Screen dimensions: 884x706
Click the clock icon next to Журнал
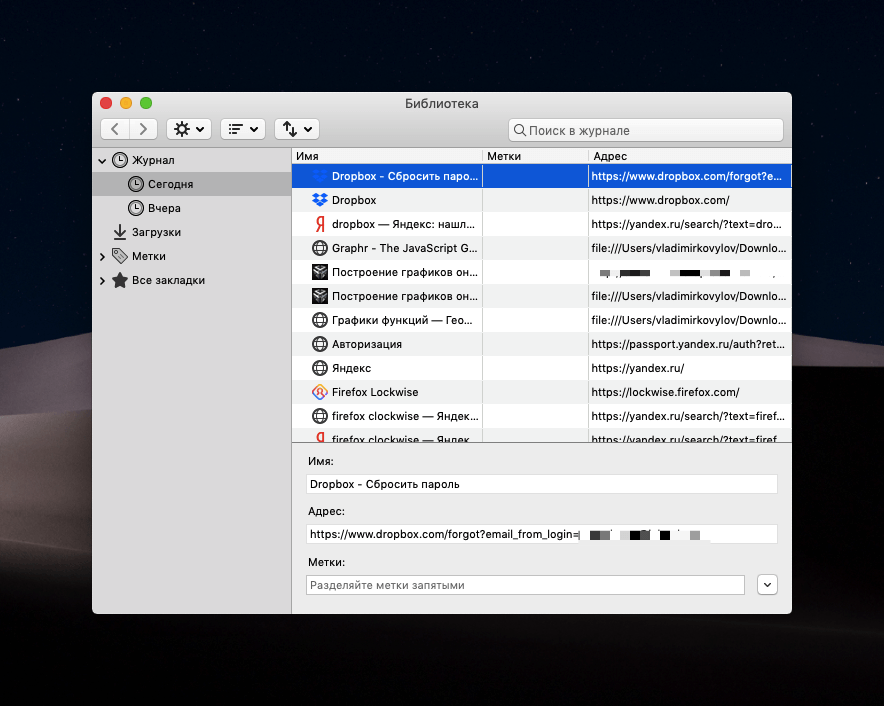point(120,160)
